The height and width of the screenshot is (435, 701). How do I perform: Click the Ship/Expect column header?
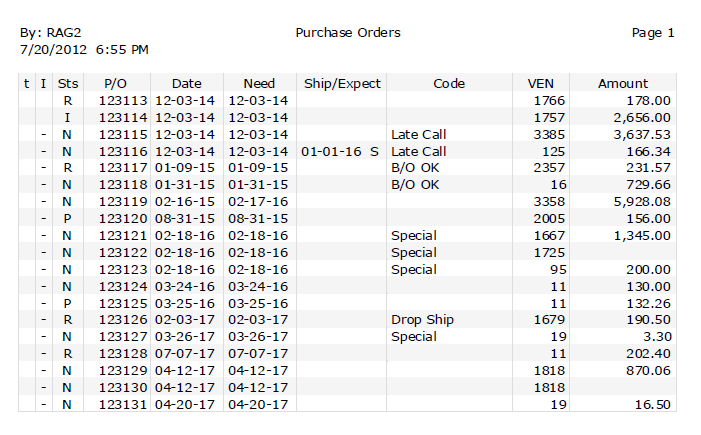tap(342, 83)
